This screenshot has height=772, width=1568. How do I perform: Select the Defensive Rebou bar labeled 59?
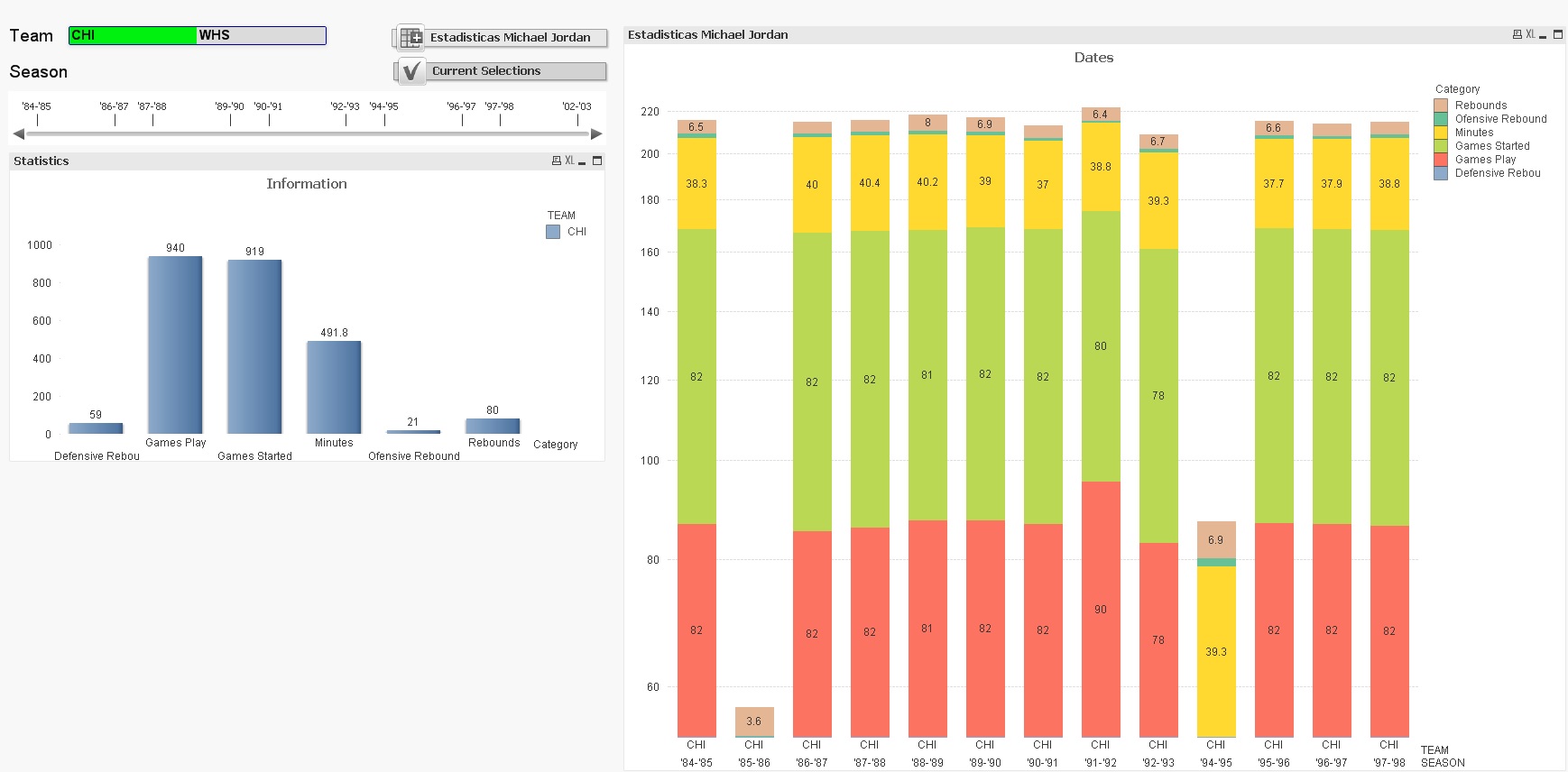(96, 428)
